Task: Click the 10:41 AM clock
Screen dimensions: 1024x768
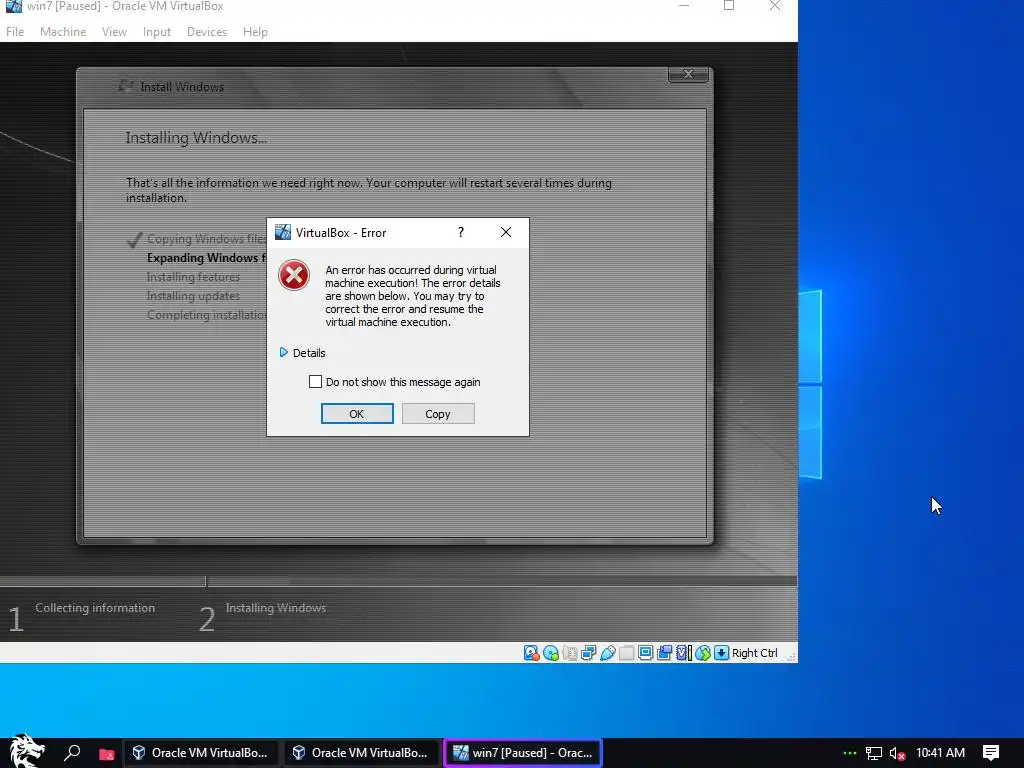Action: click(x=940, y=753)
